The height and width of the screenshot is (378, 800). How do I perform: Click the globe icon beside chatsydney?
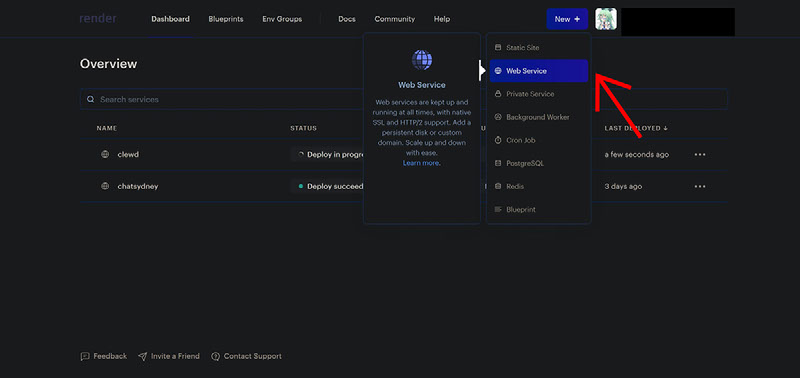pyautogui.click(x=105, y=186)
